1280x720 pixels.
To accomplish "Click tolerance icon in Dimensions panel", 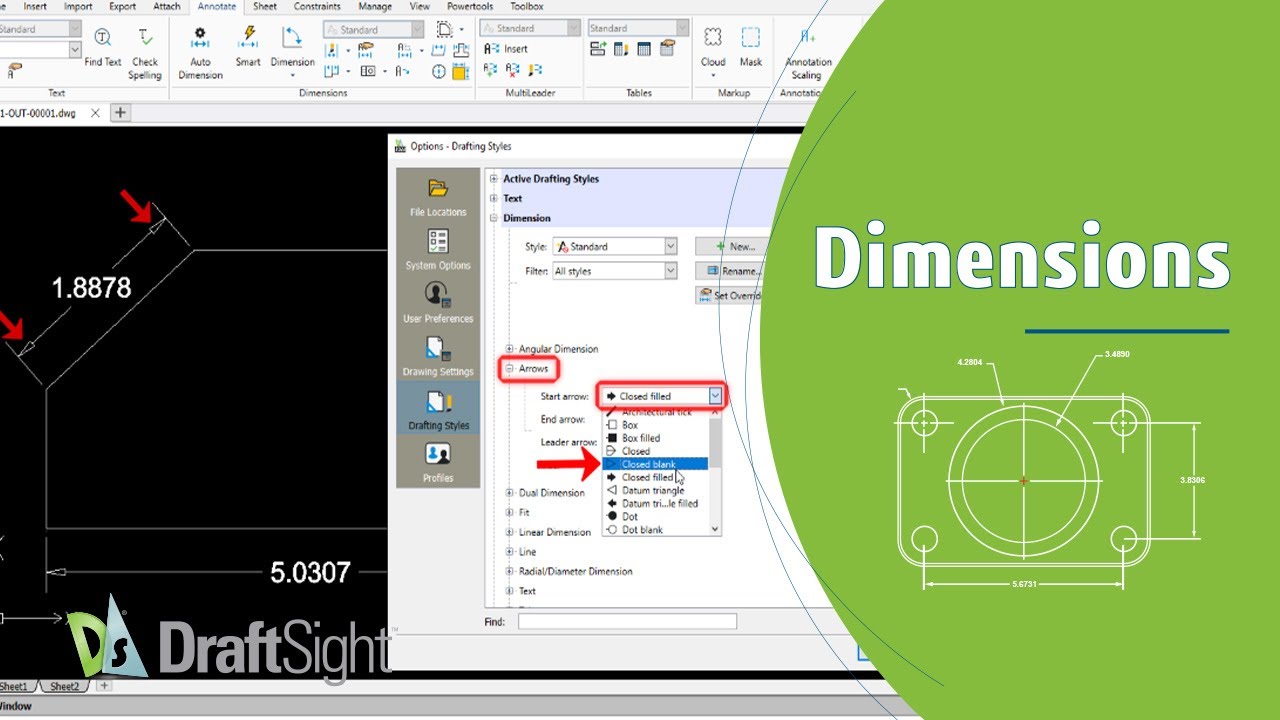I will click(367, 71).
